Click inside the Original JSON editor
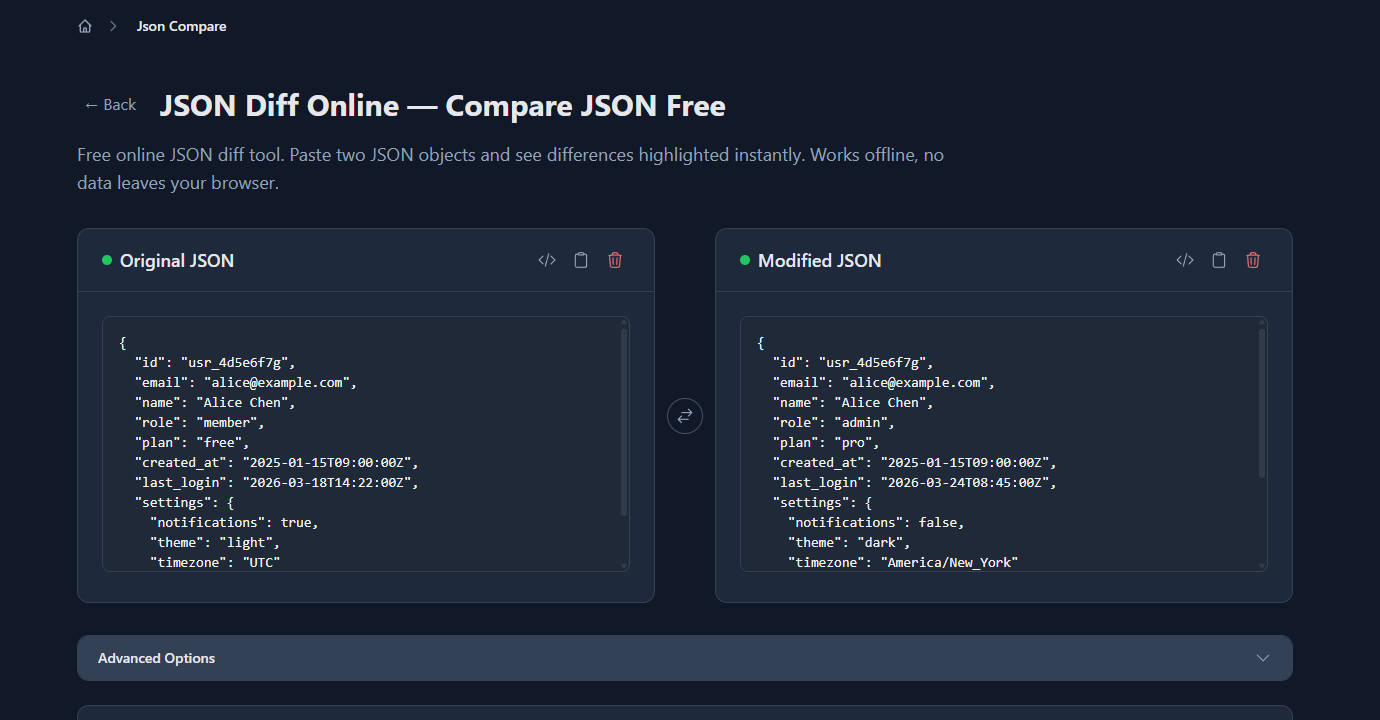The image size is (1380, 720). 360,440
